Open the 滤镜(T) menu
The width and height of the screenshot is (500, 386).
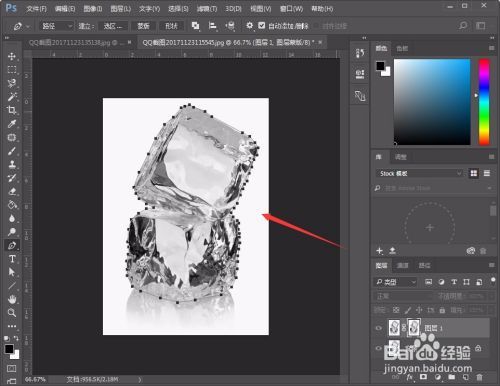(x=207, y=9)
